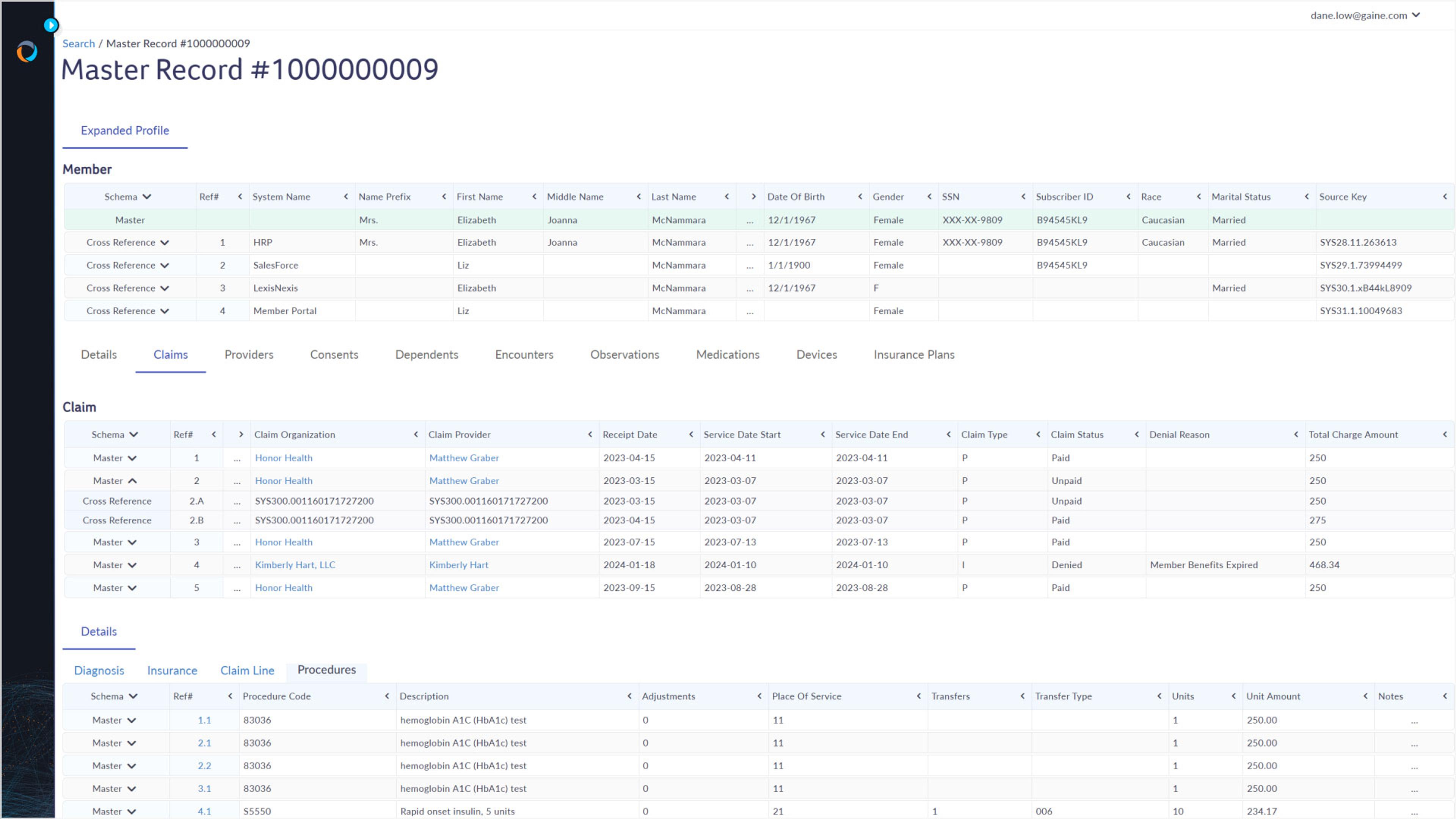Go to Search via the breadcrumb link
The height and width of the screenshot is (819, 1456).
(78, 44)
